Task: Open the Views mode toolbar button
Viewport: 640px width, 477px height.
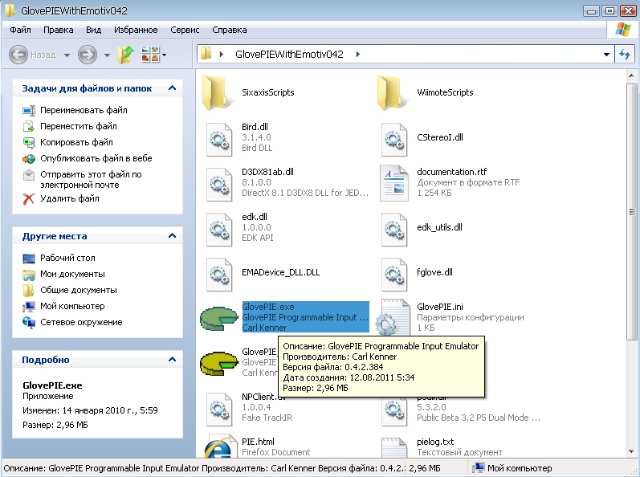Action: [x=153, y=54]
